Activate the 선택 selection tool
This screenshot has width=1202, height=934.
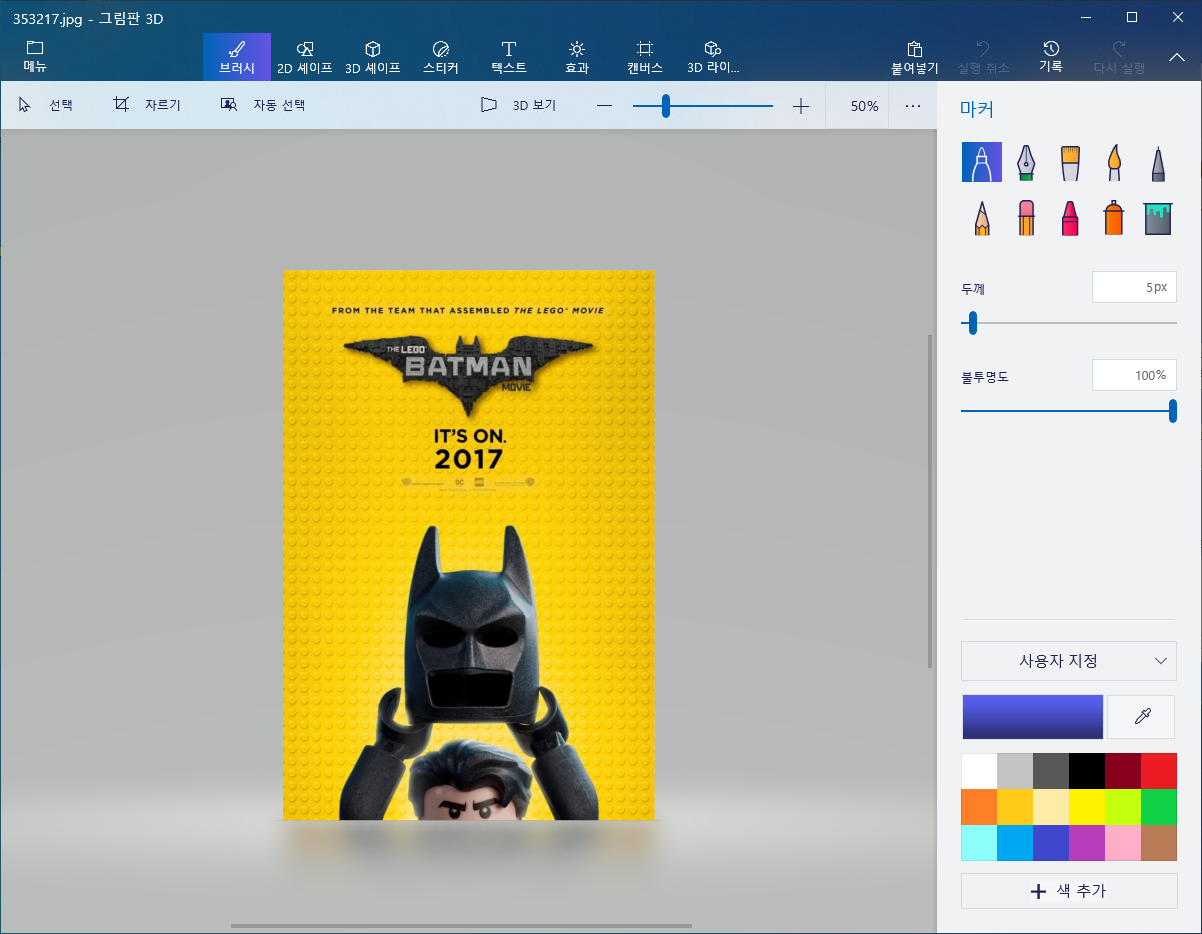46,105
